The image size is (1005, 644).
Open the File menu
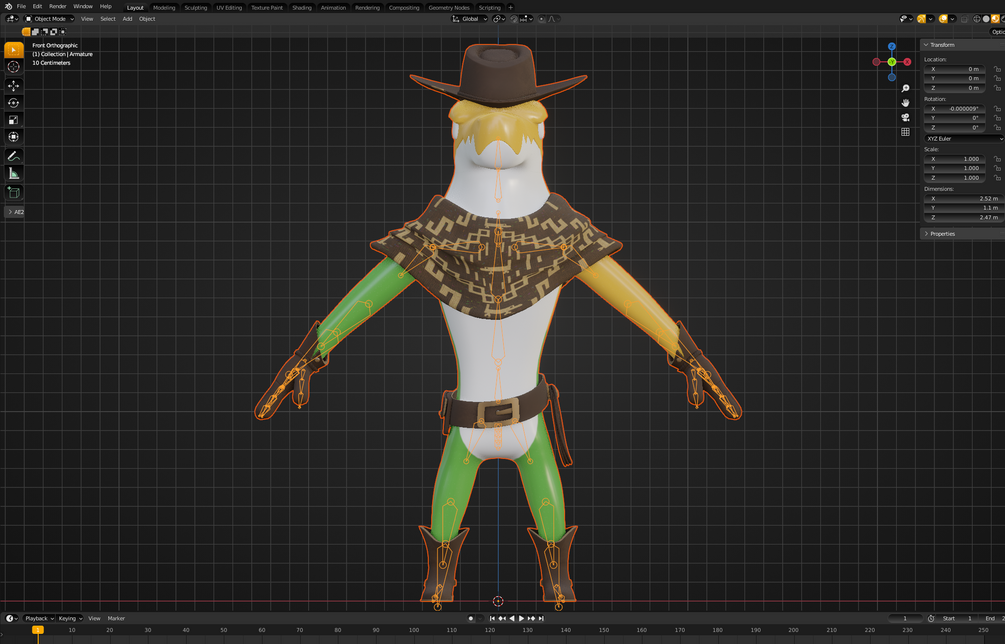pyautogui.click(x=21, y=6)
